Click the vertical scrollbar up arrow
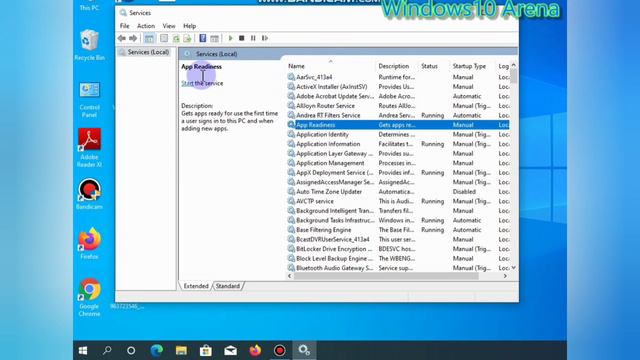Viewport: 640px width, 360px height. click(513, 65)
